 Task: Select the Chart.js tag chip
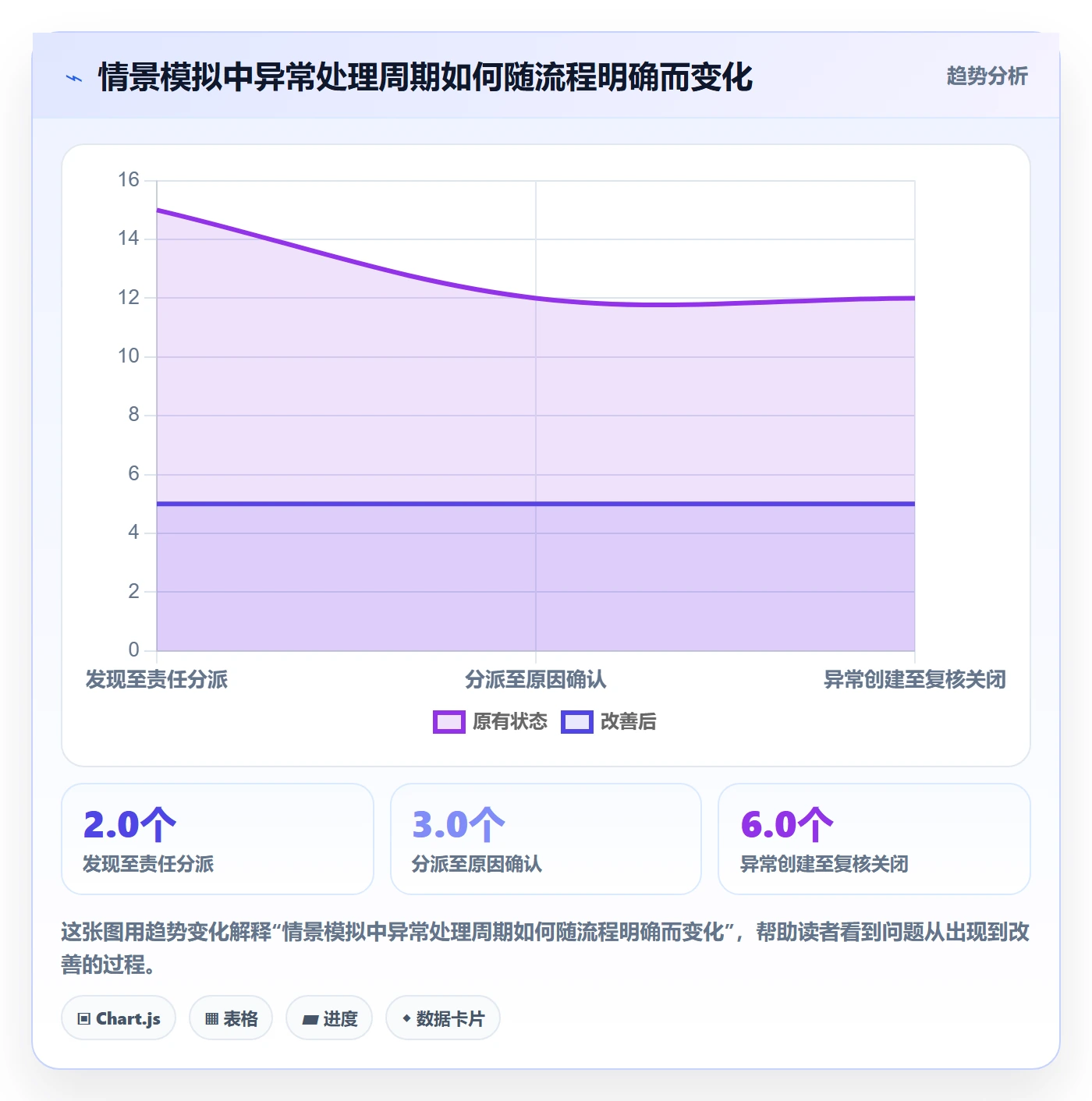pos(119,1018)
